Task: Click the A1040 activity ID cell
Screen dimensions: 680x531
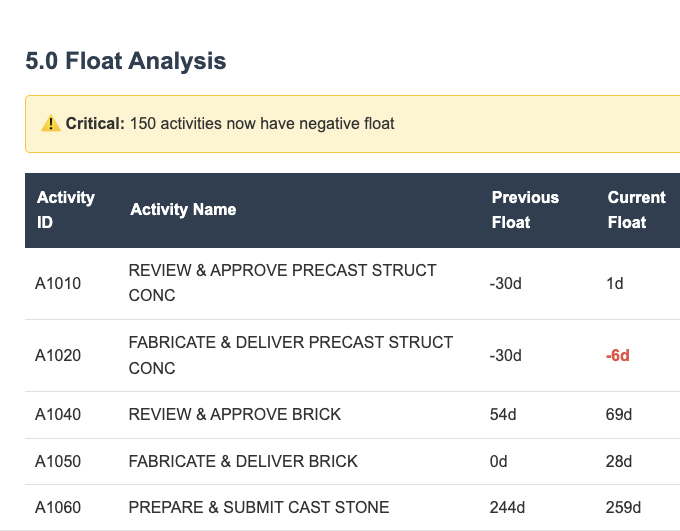Action: (x=58, y=414)
